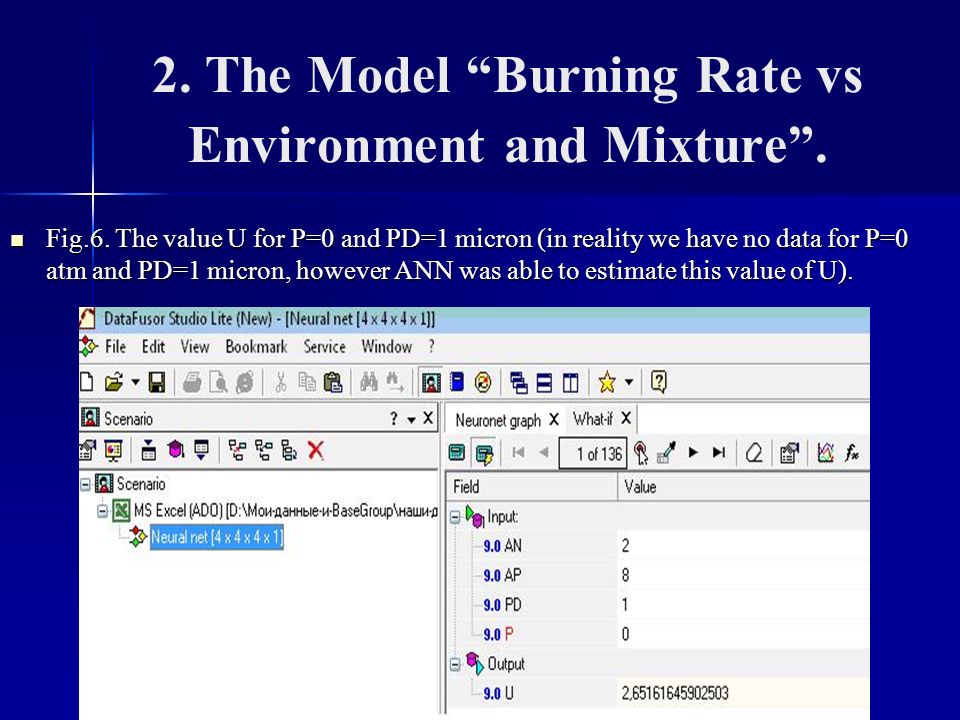Toggle the calculator with lightning auto-calc button
Viewport: 960px width, 720px height.
coord(484,454)
